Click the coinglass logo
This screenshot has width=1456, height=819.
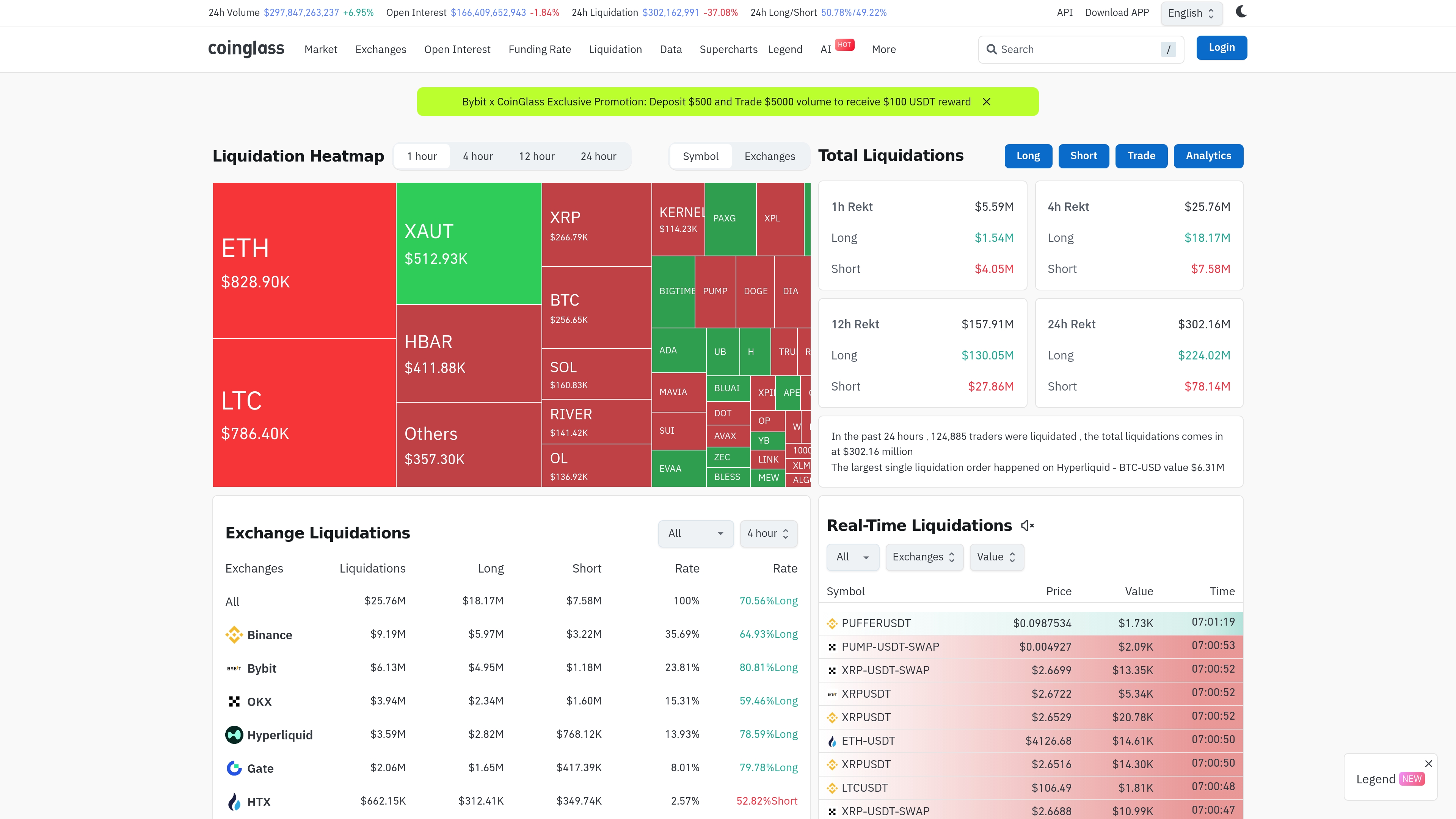pos(246,49)
